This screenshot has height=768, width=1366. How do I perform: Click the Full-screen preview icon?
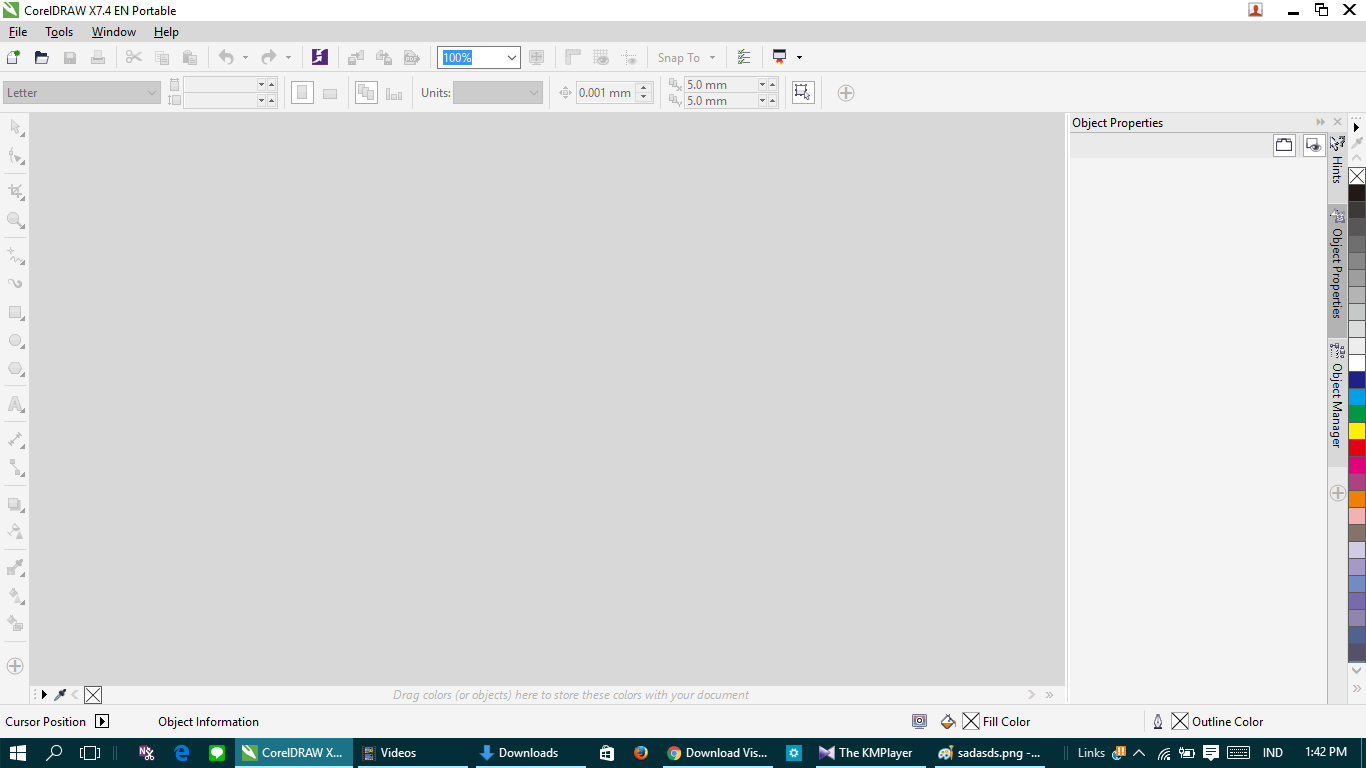coord(536,57)
